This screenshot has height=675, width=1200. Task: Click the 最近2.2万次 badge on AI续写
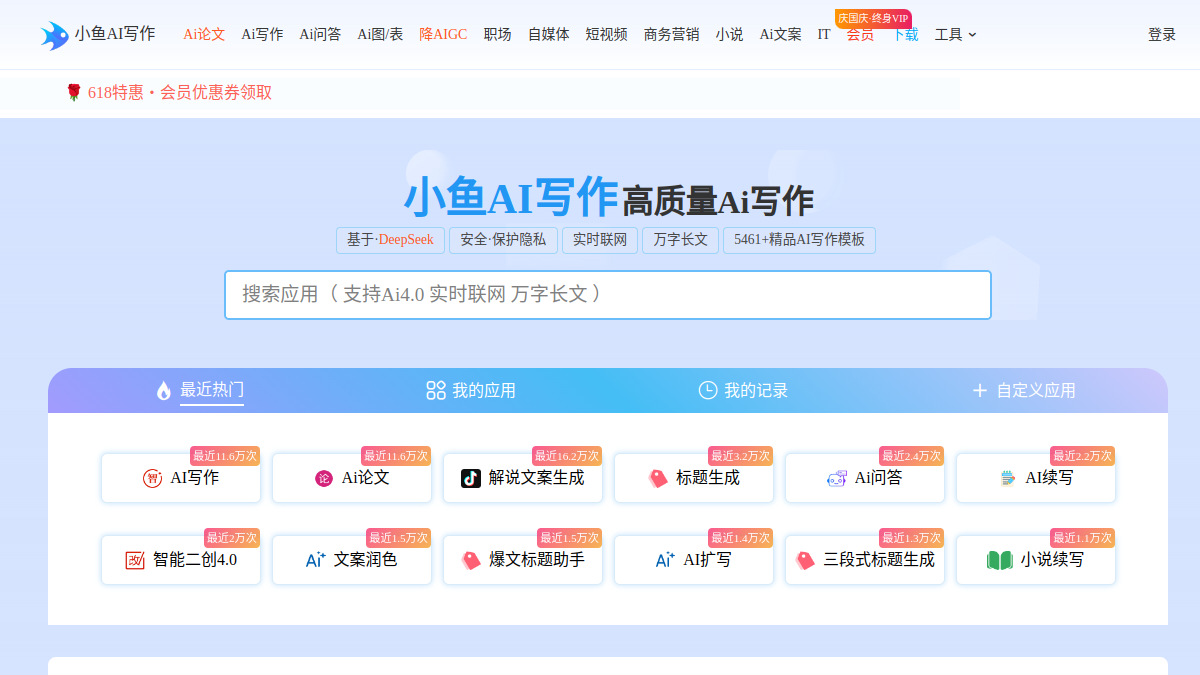click(1083, 456)
